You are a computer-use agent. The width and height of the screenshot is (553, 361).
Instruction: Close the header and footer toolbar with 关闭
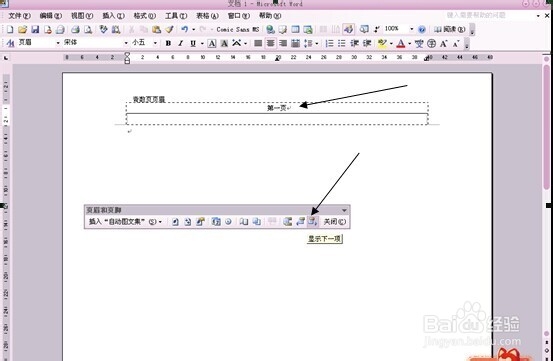pyautogui.click(x=334, y=222)
